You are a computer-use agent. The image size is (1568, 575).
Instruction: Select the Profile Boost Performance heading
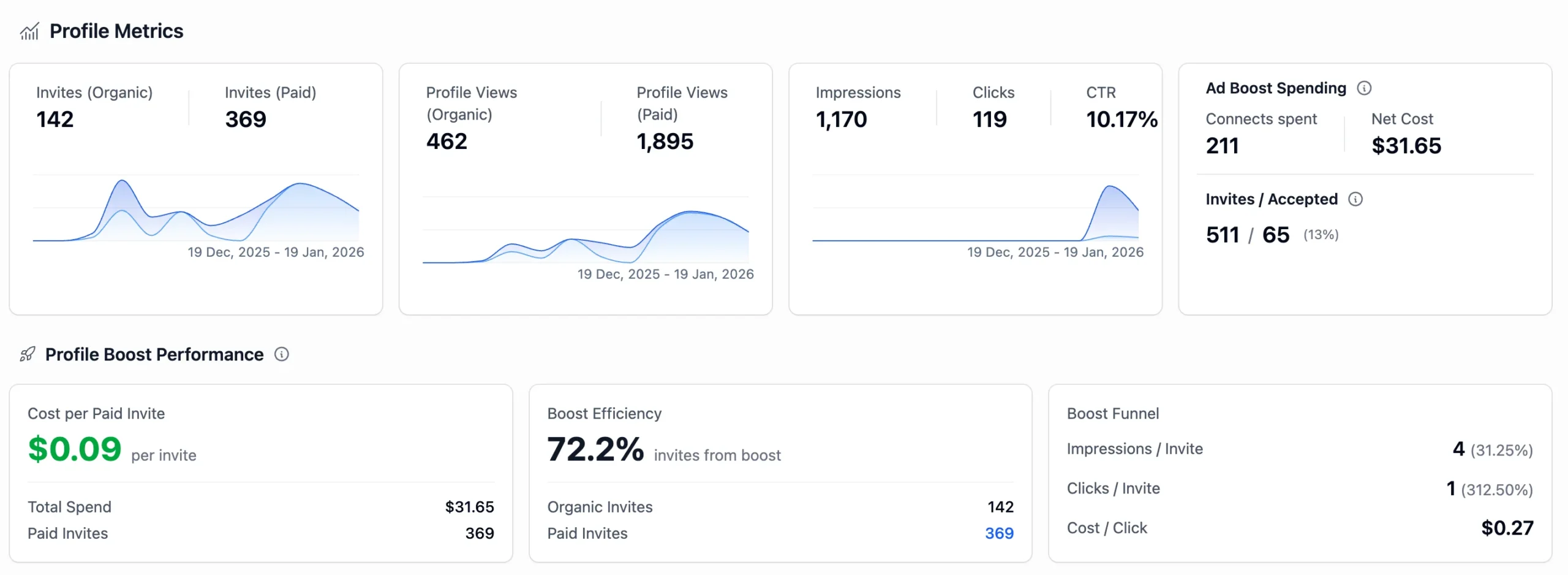point(154,354)
